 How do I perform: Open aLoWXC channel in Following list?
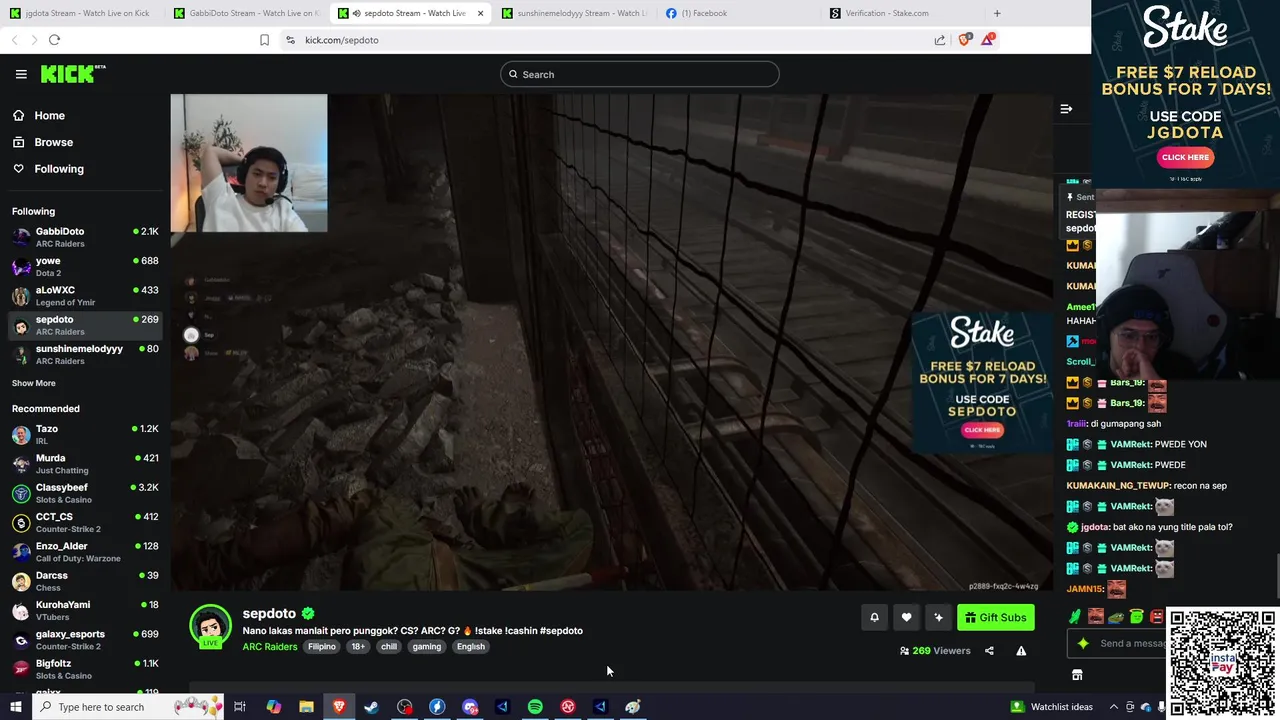85,296
